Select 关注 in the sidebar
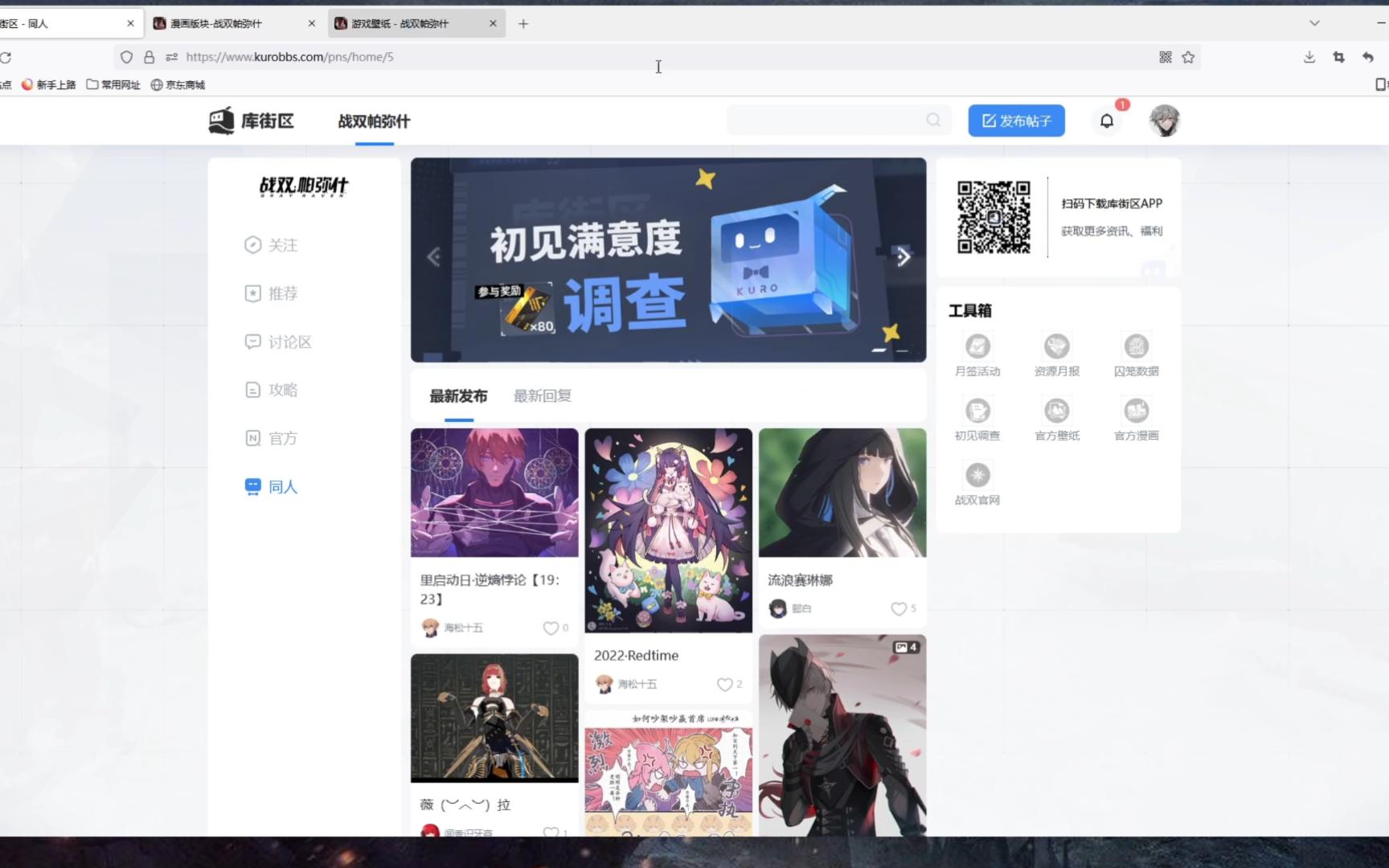This screenshot has height=868, width=1389. [271, 245]
